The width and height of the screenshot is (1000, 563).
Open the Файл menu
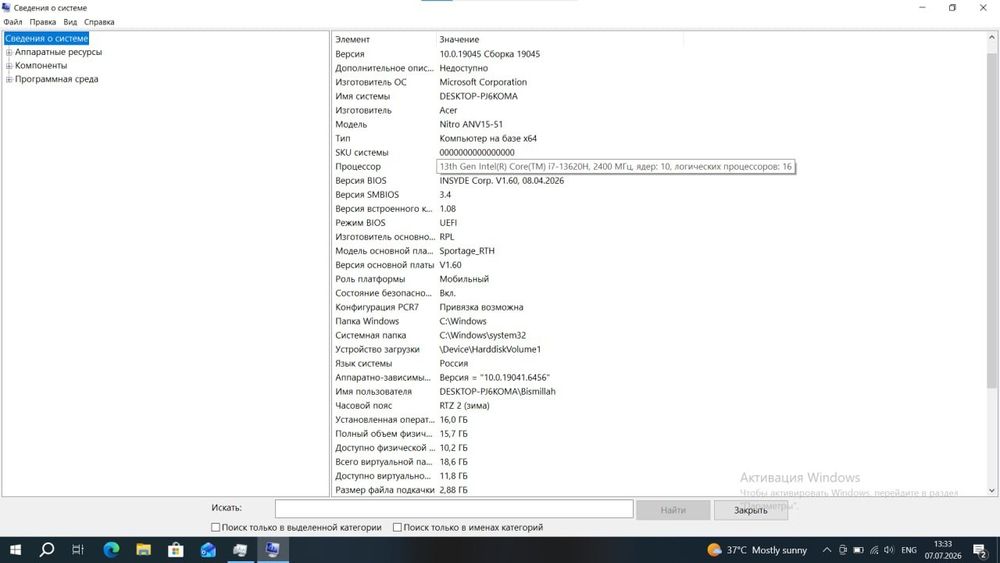(13, 22)
